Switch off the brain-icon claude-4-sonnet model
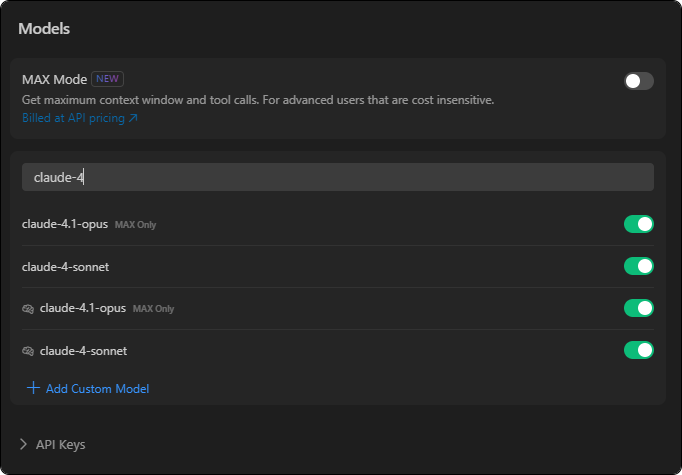 click(x=638, y=350)
